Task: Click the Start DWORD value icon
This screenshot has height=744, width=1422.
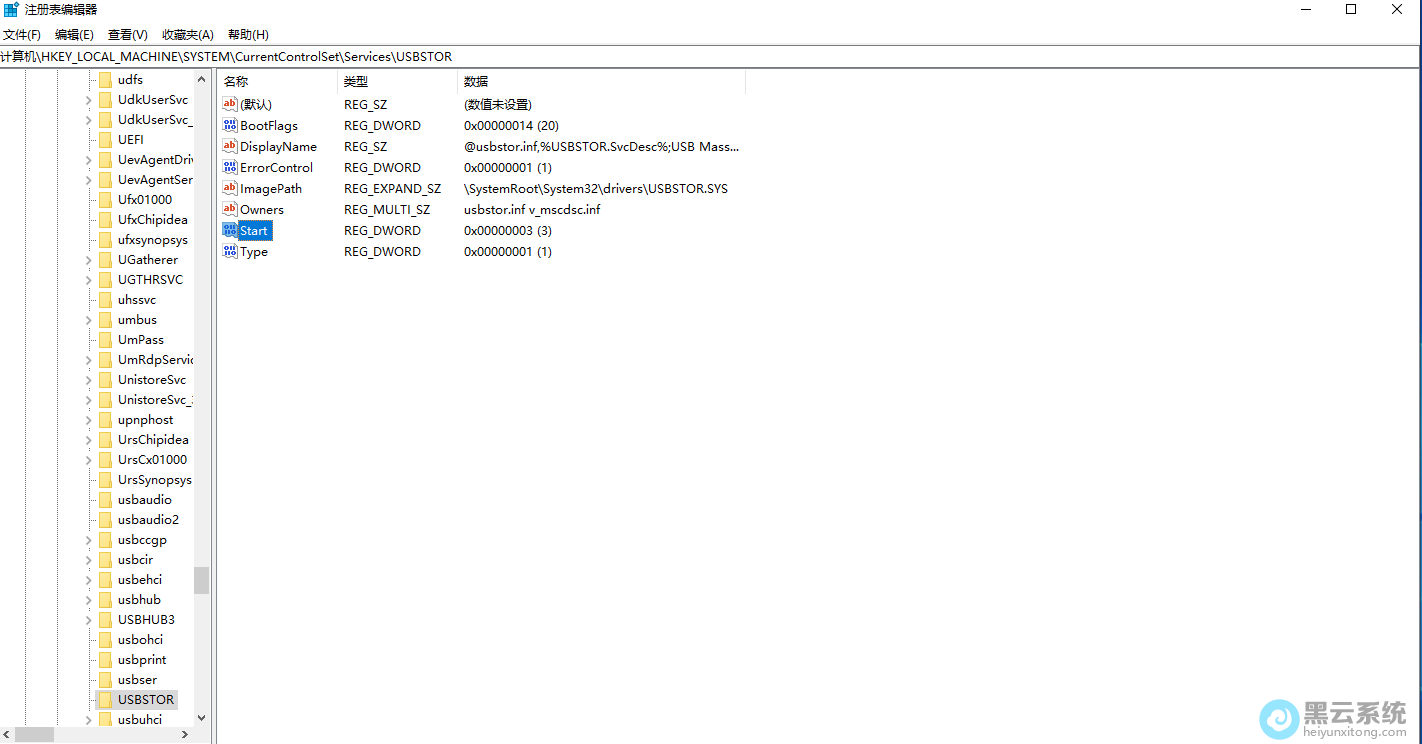Action: [230, 231]
